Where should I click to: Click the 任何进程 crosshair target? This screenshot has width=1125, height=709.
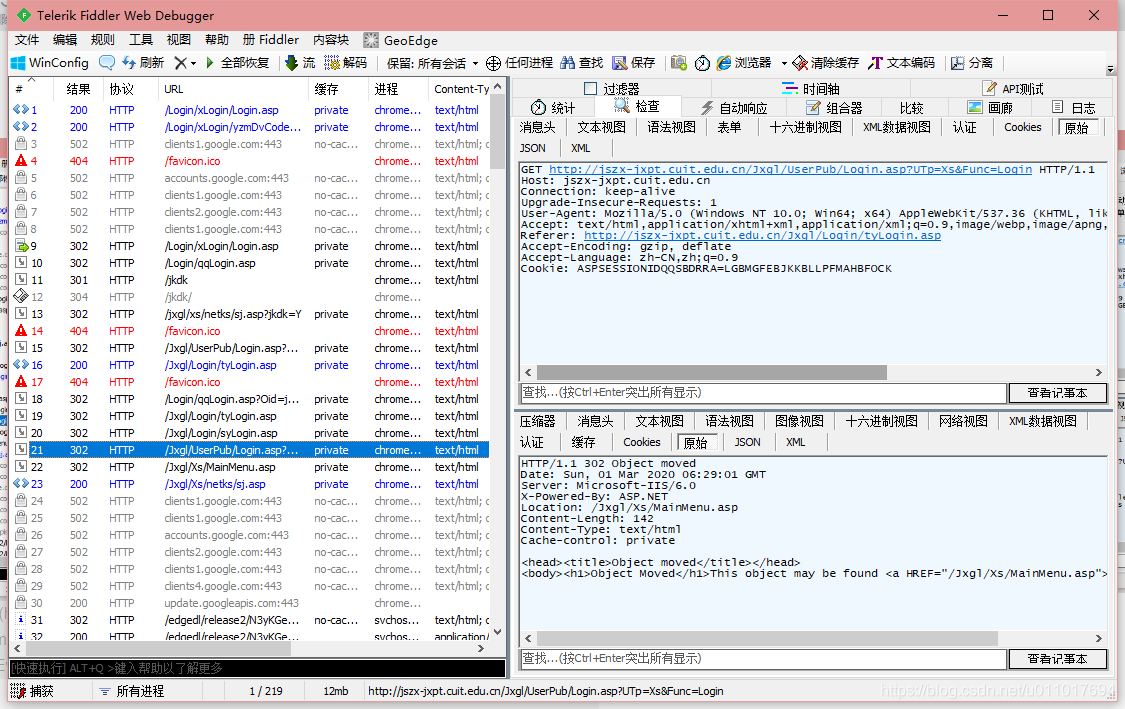point(519,63)
